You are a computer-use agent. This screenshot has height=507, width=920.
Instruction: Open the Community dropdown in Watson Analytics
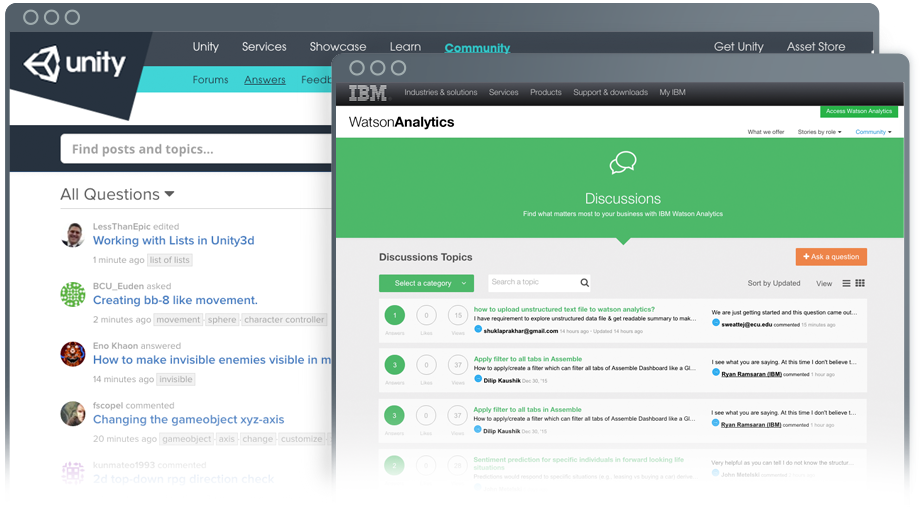(x=873, y=132)
